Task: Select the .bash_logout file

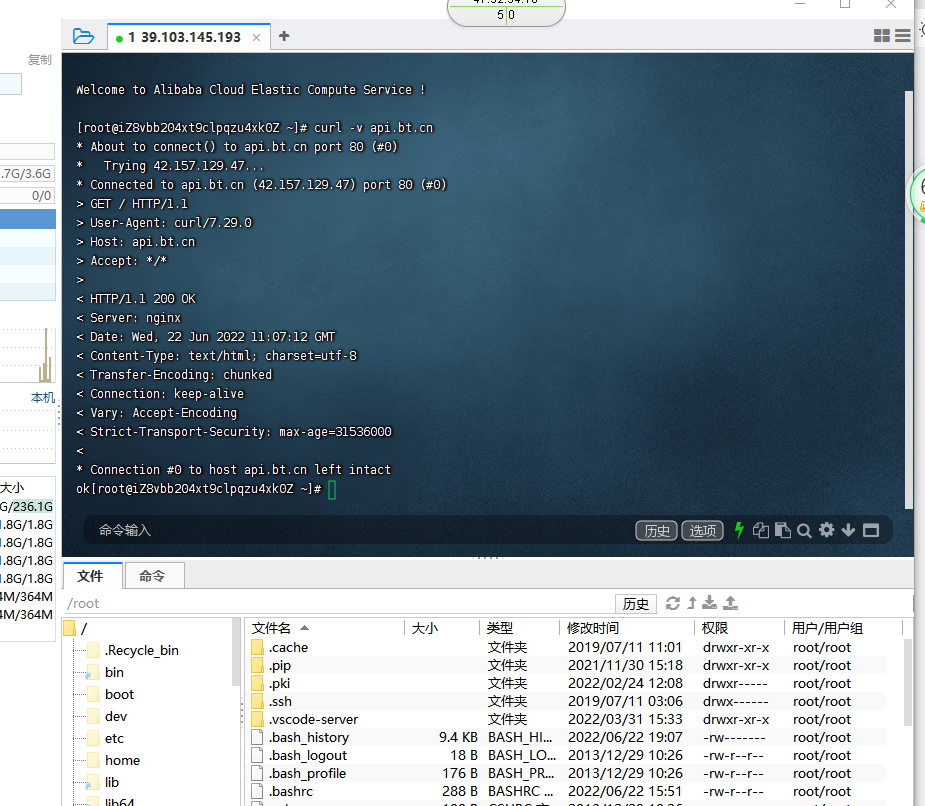Action: coord(566,755)
